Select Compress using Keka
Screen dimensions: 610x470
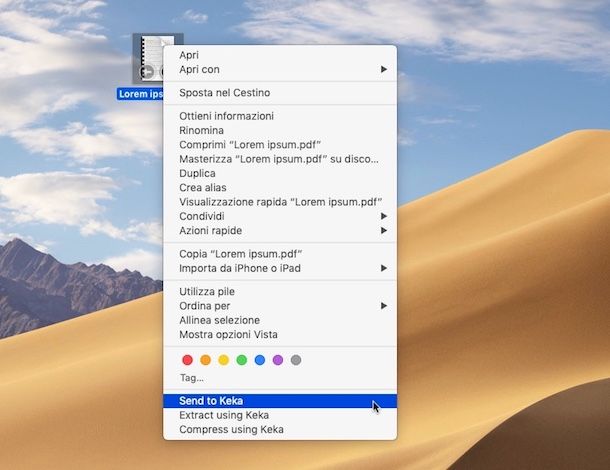(x=280, y=430)
